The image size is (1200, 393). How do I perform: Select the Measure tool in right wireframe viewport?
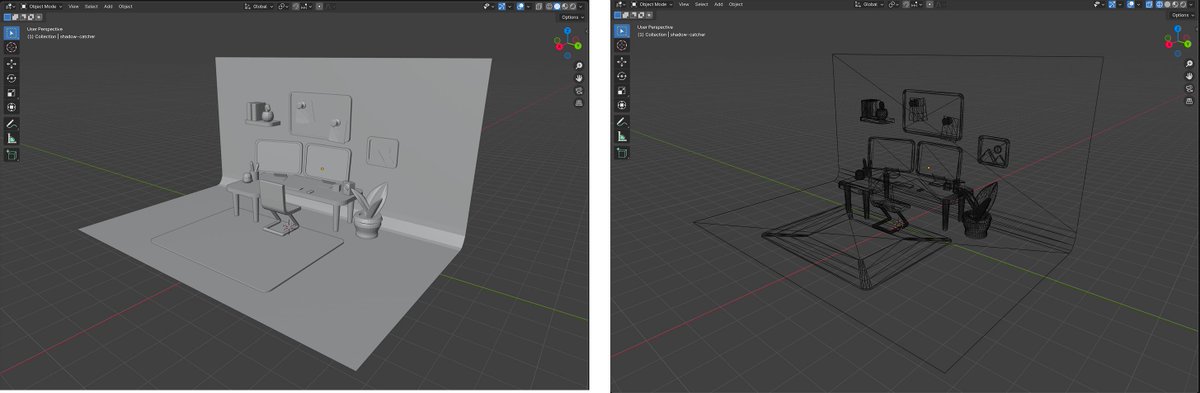pos(622,137)
